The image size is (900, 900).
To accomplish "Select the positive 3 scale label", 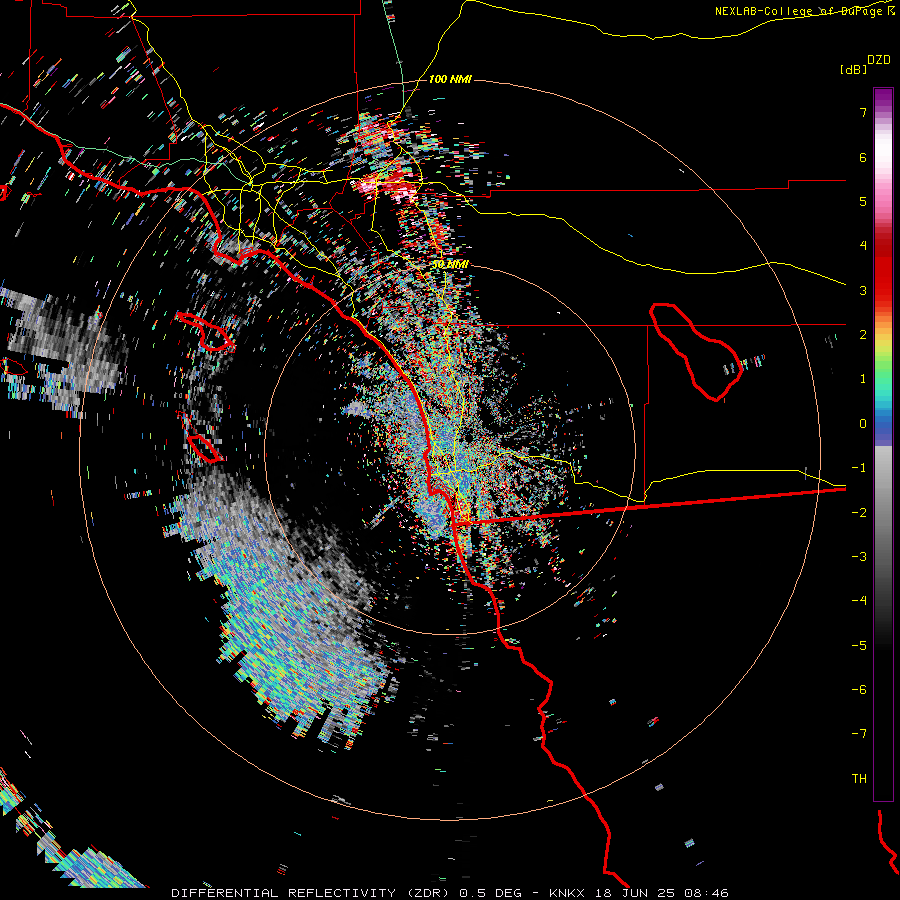I will click(x=863, y=290).
